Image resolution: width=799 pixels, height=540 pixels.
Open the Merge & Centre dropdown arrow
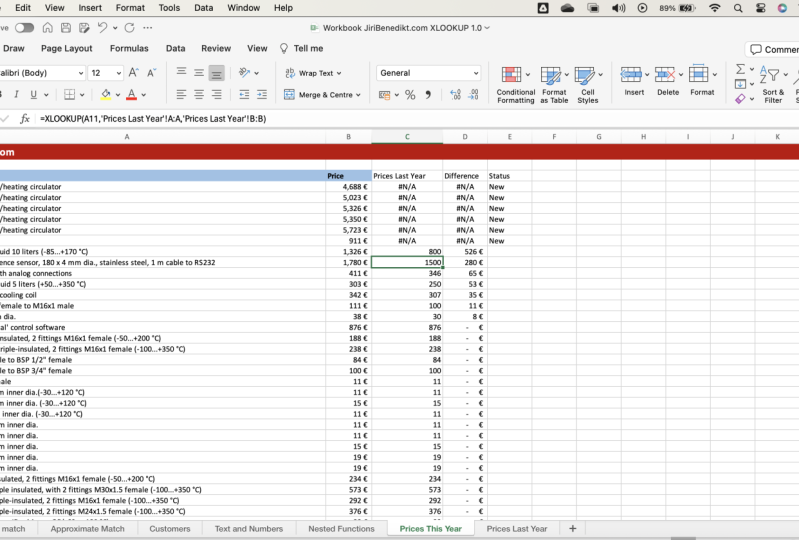(358, 95)
